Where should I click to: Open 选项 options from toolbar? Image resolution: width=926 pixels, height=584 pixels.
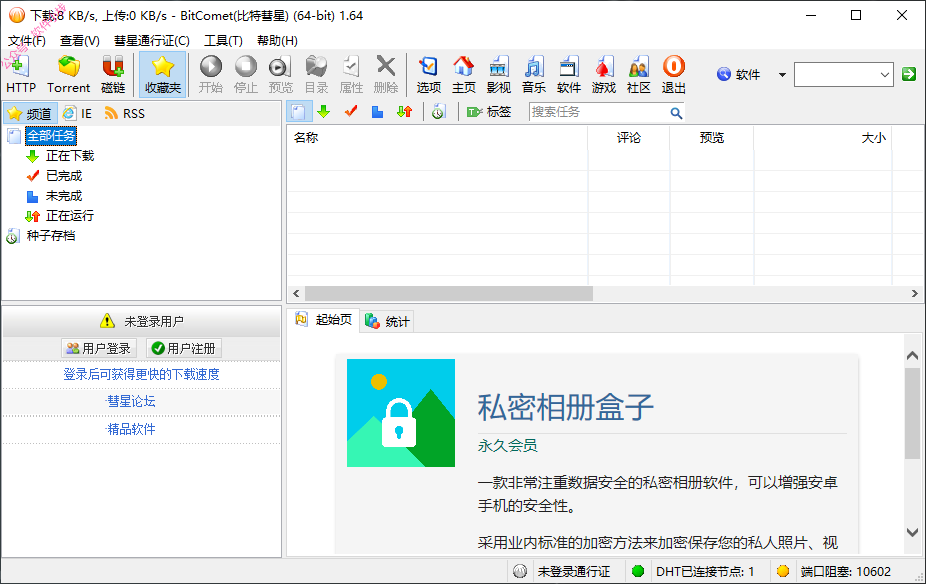coord(428,74)
